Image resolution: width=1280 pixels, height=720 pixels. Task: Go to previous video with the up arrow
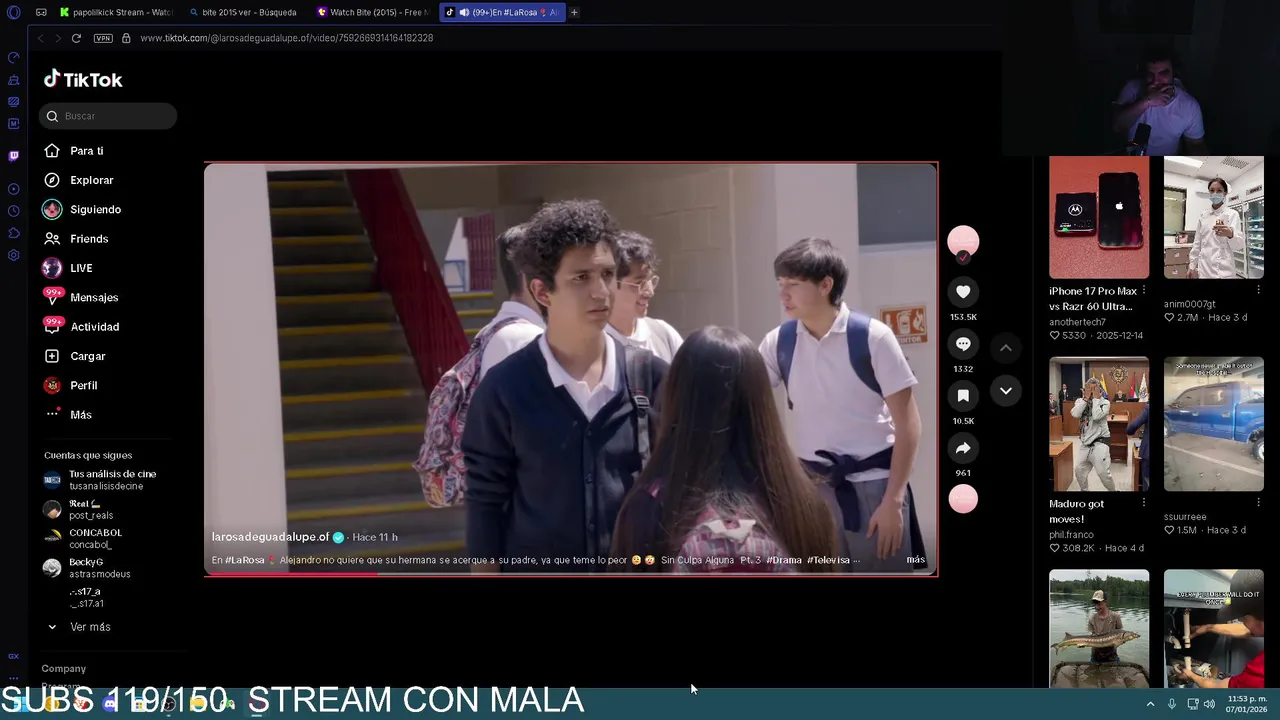click(x=1006, y=347)
